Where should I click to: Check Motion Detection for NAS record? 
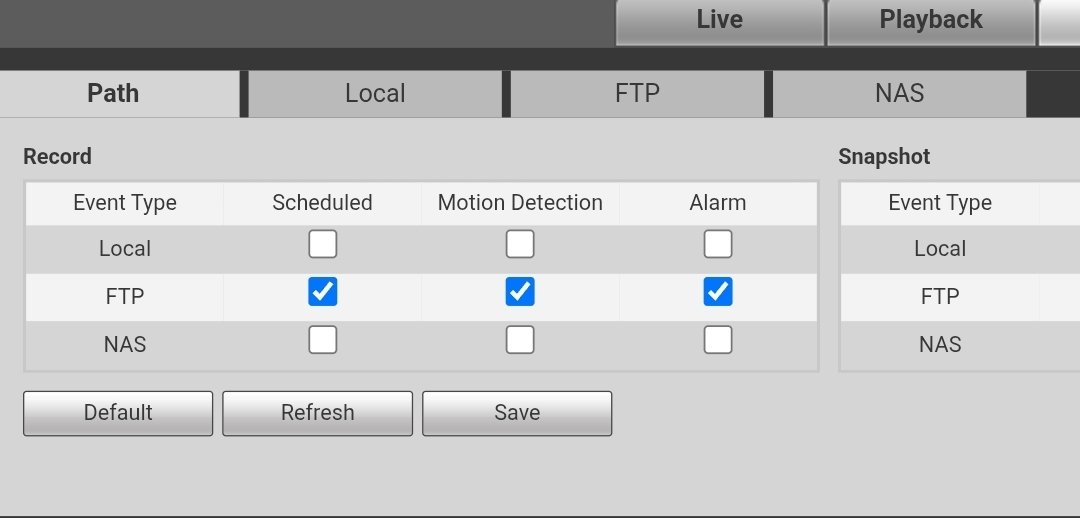tap(520, 340)
